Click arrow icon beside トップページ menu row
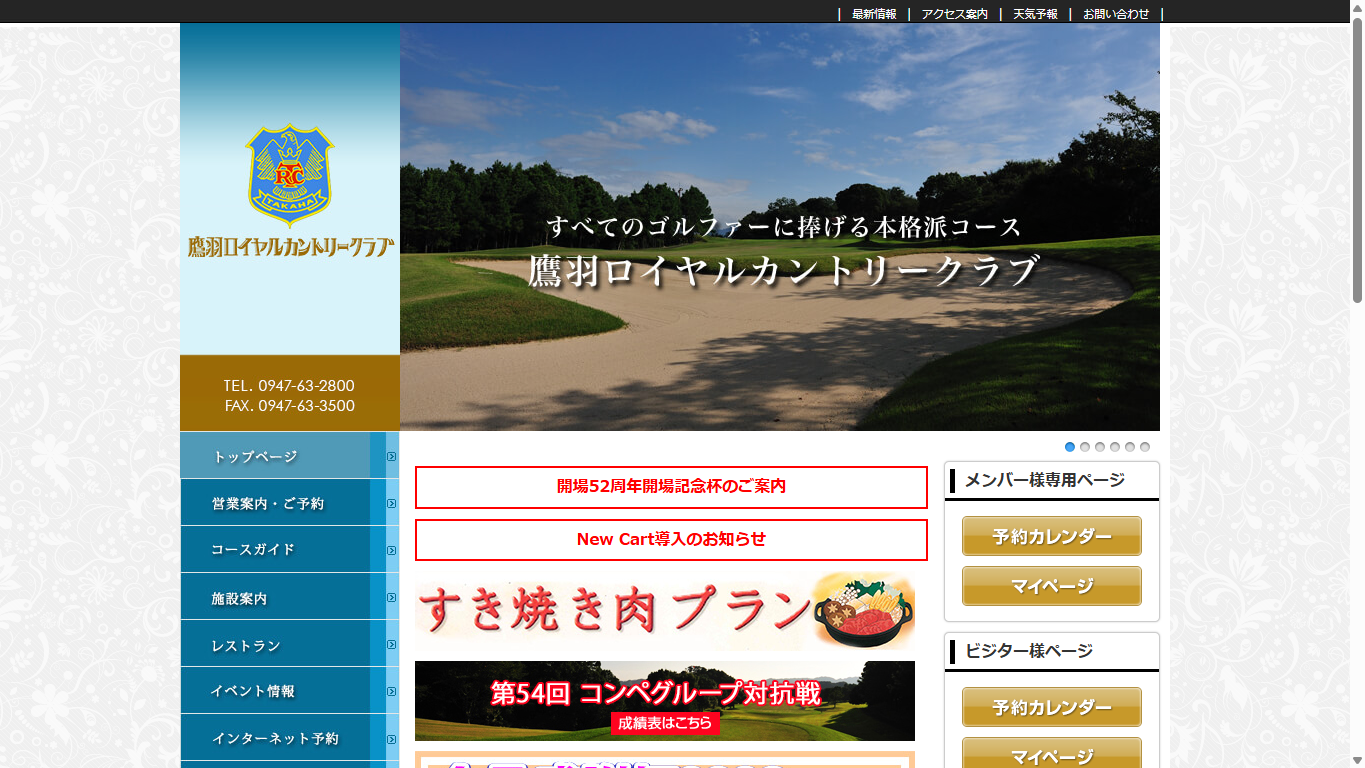Viewport: 1365px width, 768px height. [x=392, y=457]
